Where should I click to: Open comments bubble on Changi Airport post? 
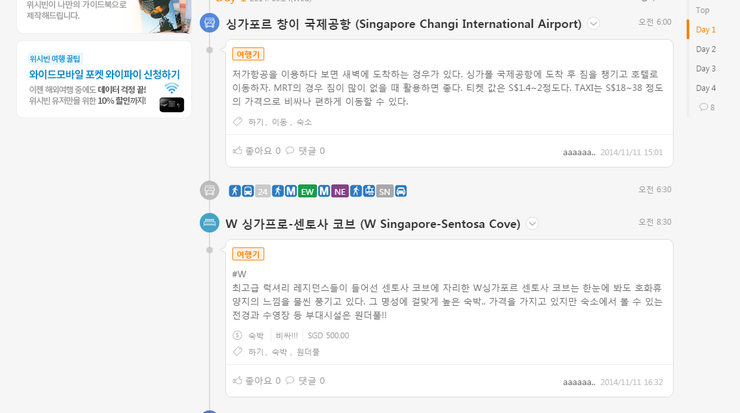coord(290,151)
